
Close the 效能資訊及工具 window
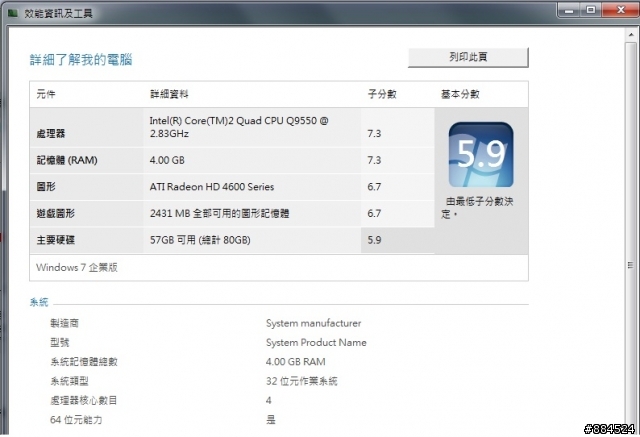(620, 10)
